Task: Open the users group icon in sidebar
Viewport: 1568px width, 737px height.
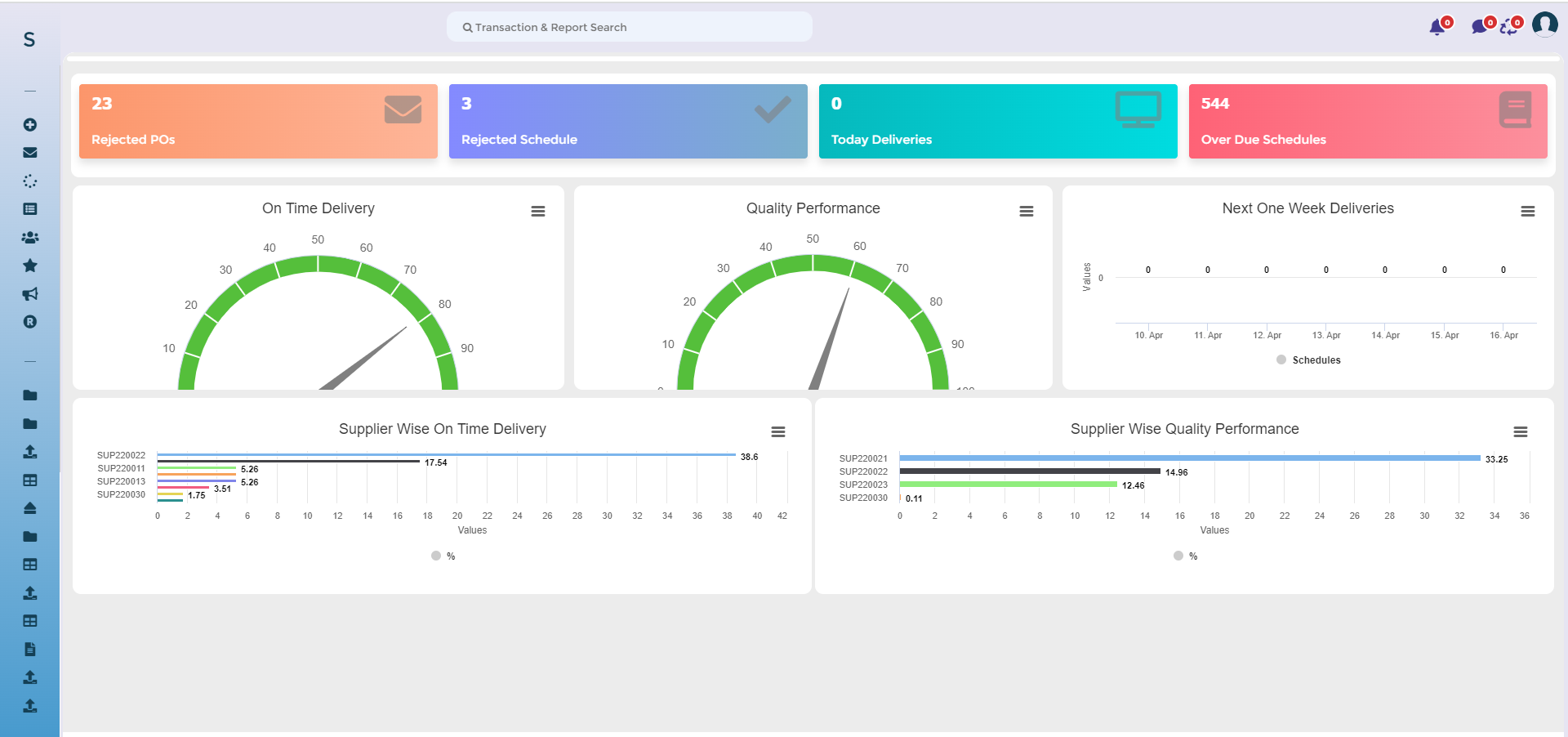Action: pyautogui.click(x=30, y=238)
